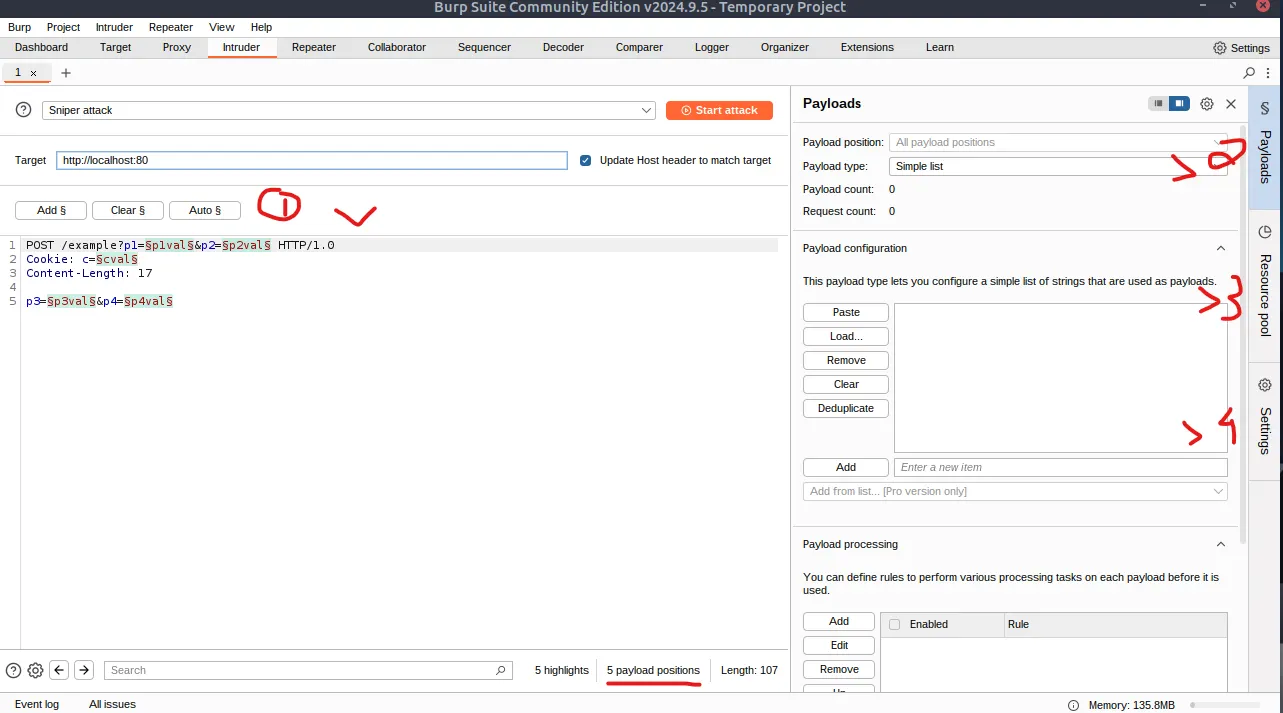Click the forward arrow in the status bar
The image size is (1283, 713).
(x=83, y=670)
